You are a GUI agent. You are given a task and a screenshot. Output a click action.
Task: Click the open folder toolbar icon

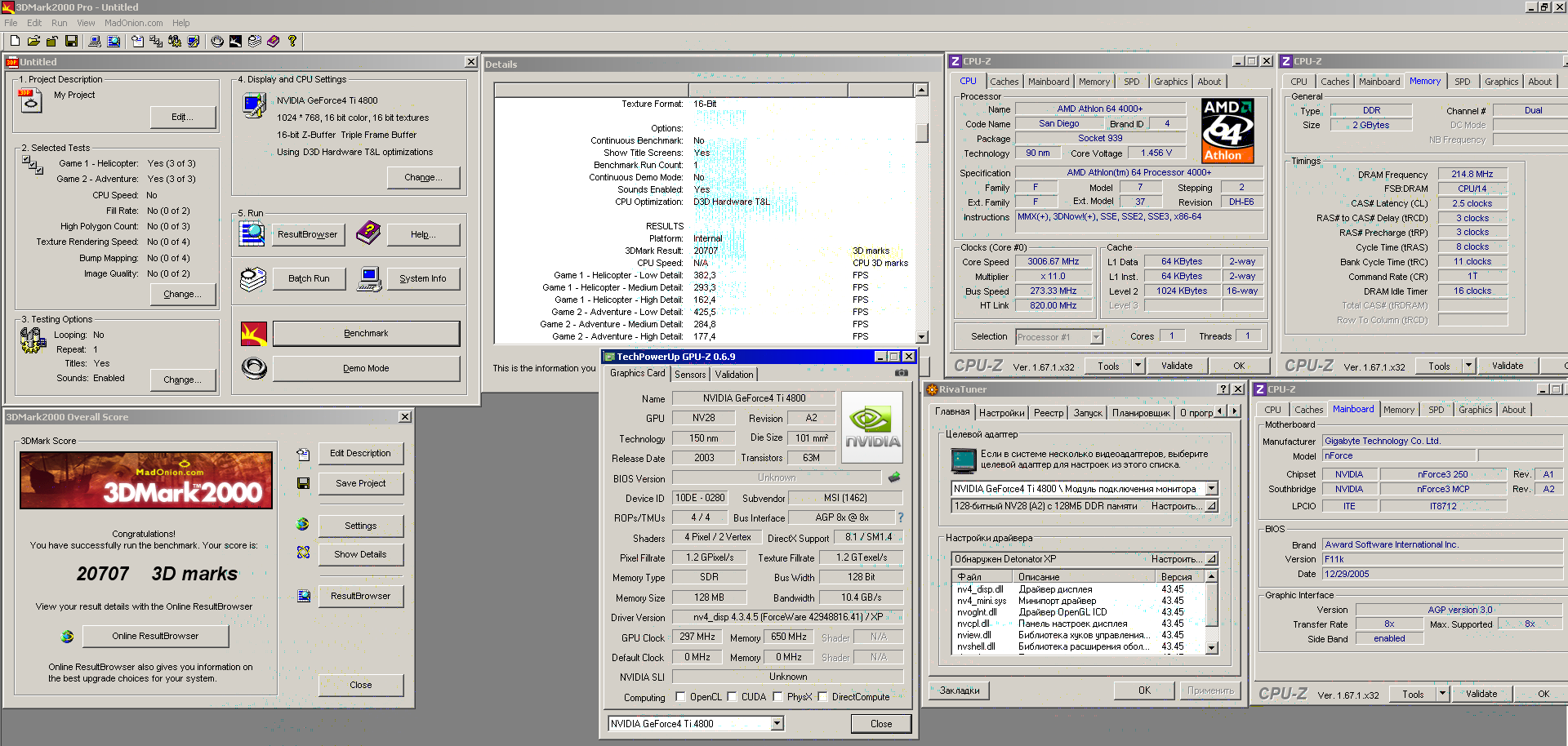pos(33,41)
